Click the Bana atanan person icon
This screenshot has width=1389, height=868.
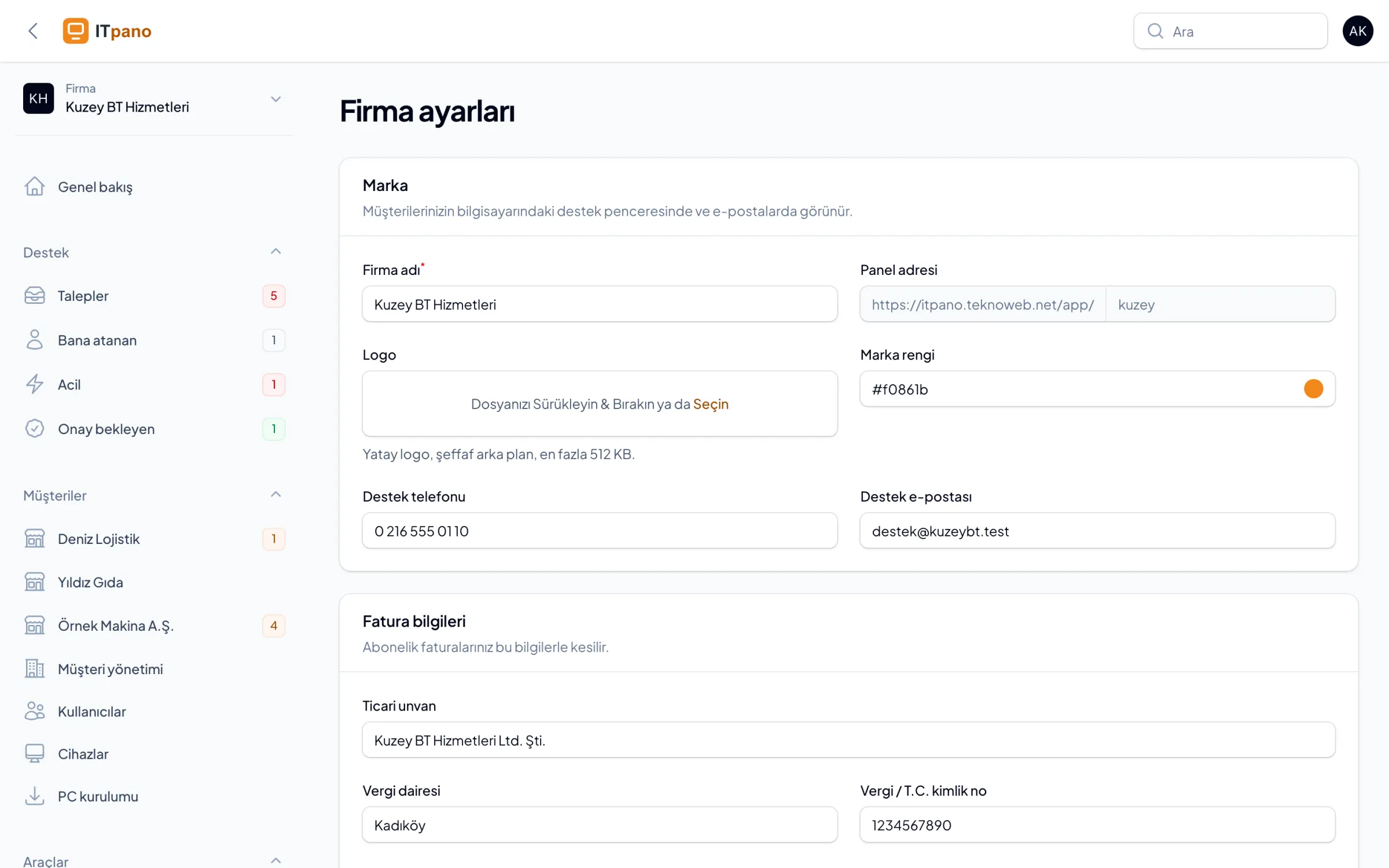pos(35,340)
